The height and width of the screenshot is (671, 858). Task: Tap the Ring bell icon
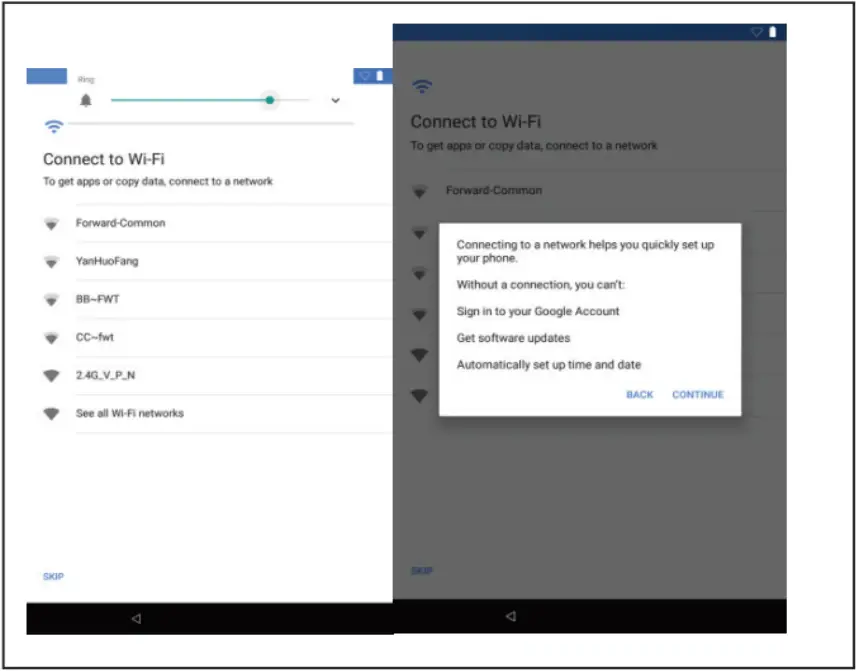click(x=86, y=100)
